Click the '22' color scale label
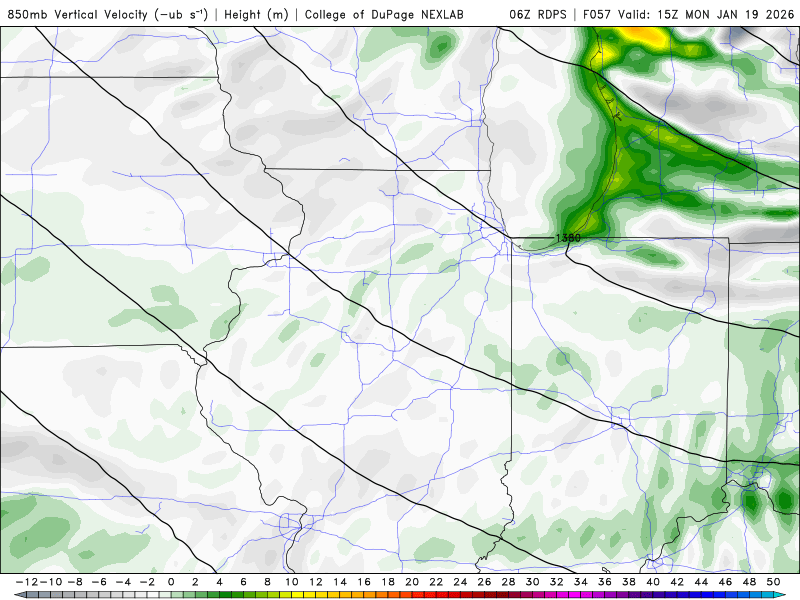This screenshot has height=600, width=800. (x=436, y=582)
